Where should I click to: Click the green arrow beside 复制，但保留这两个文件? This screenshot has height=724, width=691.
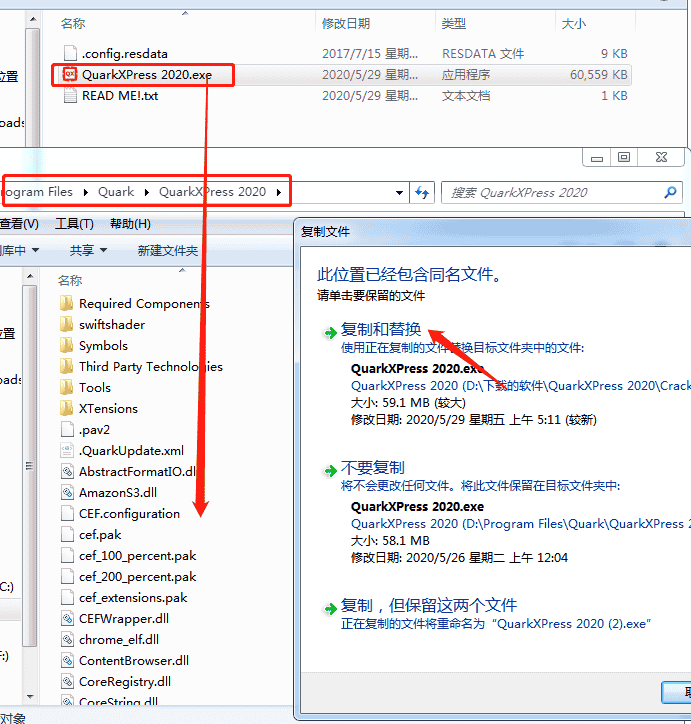[x=330, y=609]
